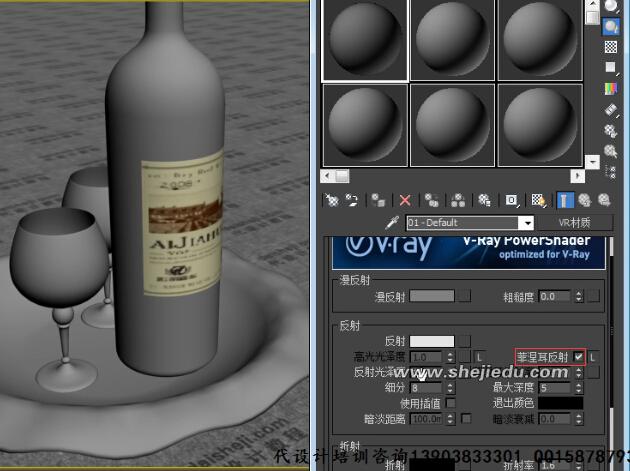Toggle the L lock button beside Fresnel
This screenshot has height=471, width=630.
point(594,356)
